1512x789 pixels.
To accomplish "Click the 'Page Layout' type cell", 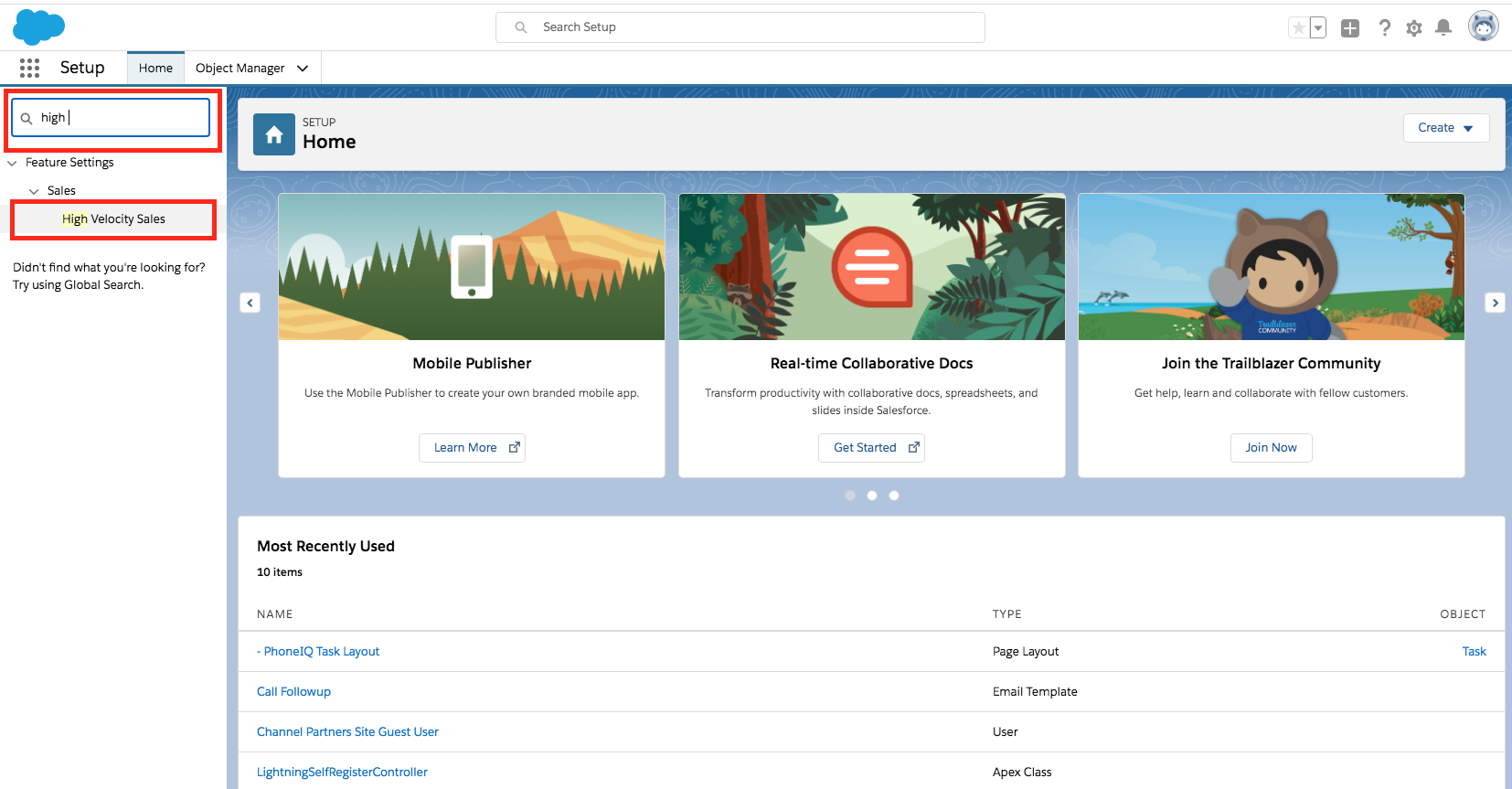I will [1026, 652].
